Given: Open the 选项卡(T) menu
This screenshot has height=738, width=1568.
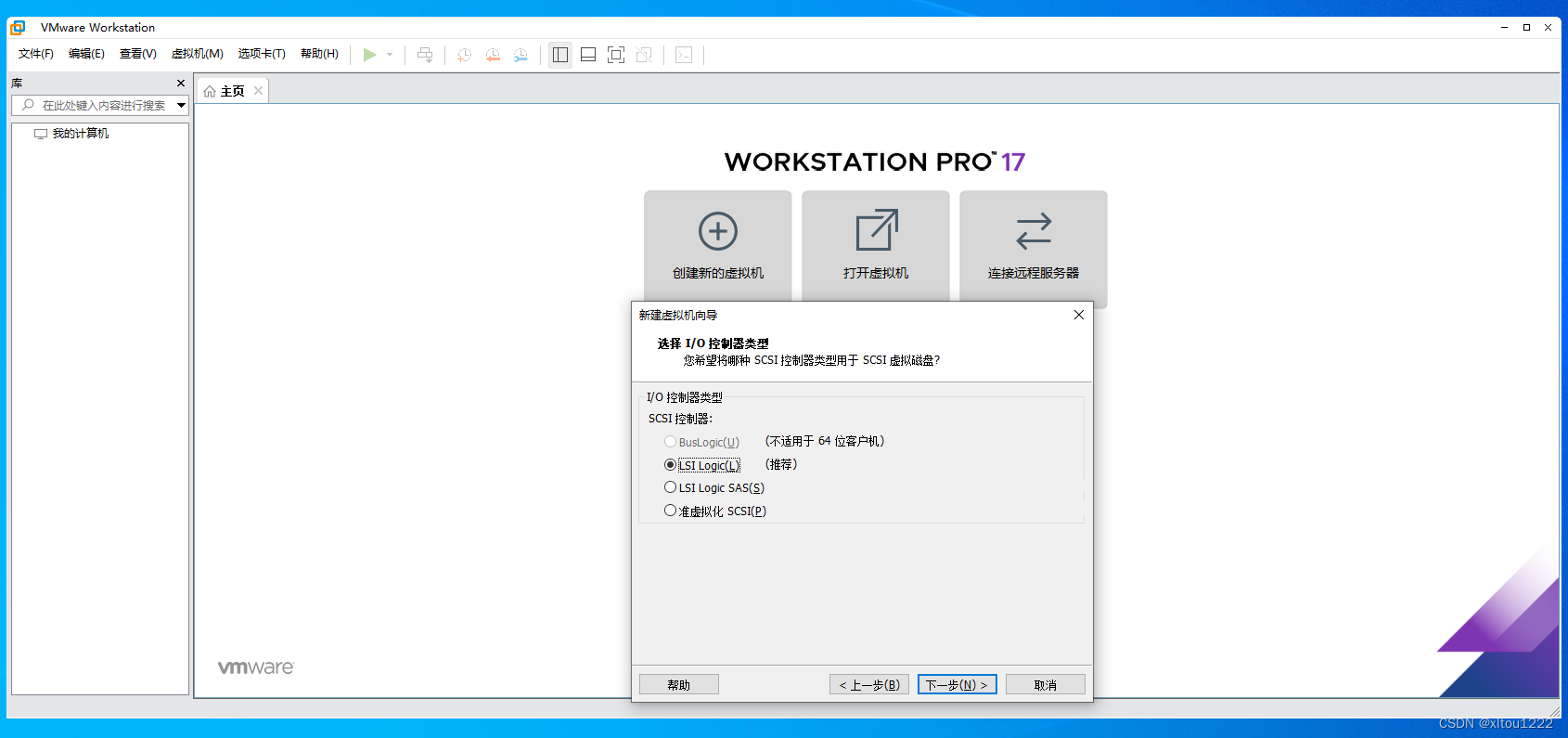Looking at the screenshot, I should (x=262, y=54).
